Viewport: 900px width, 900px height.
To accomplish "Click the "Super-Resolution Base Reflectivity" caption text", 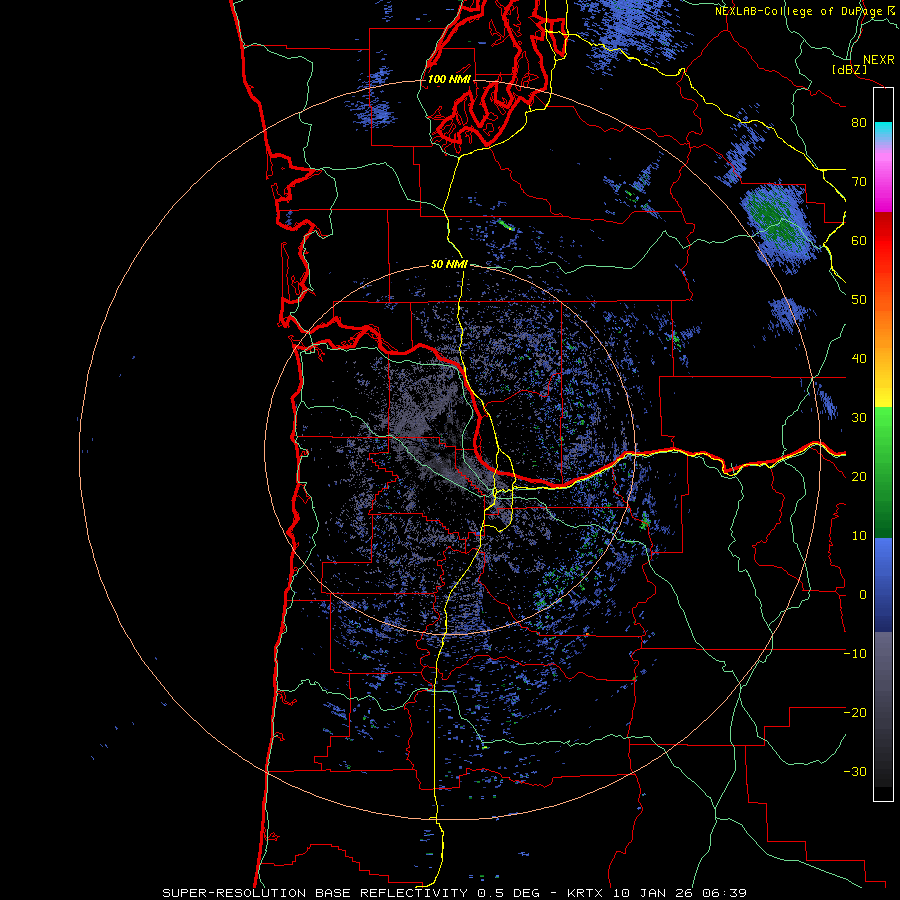I will 315,893.
